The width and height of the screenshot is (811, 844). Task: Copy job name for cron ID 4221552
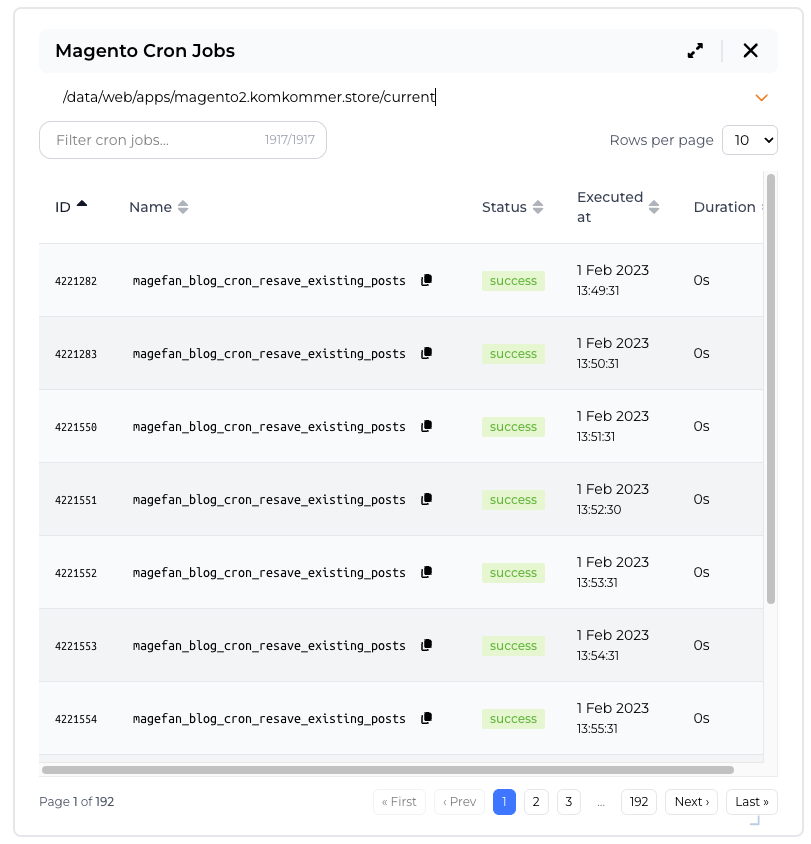click(426, 572)
